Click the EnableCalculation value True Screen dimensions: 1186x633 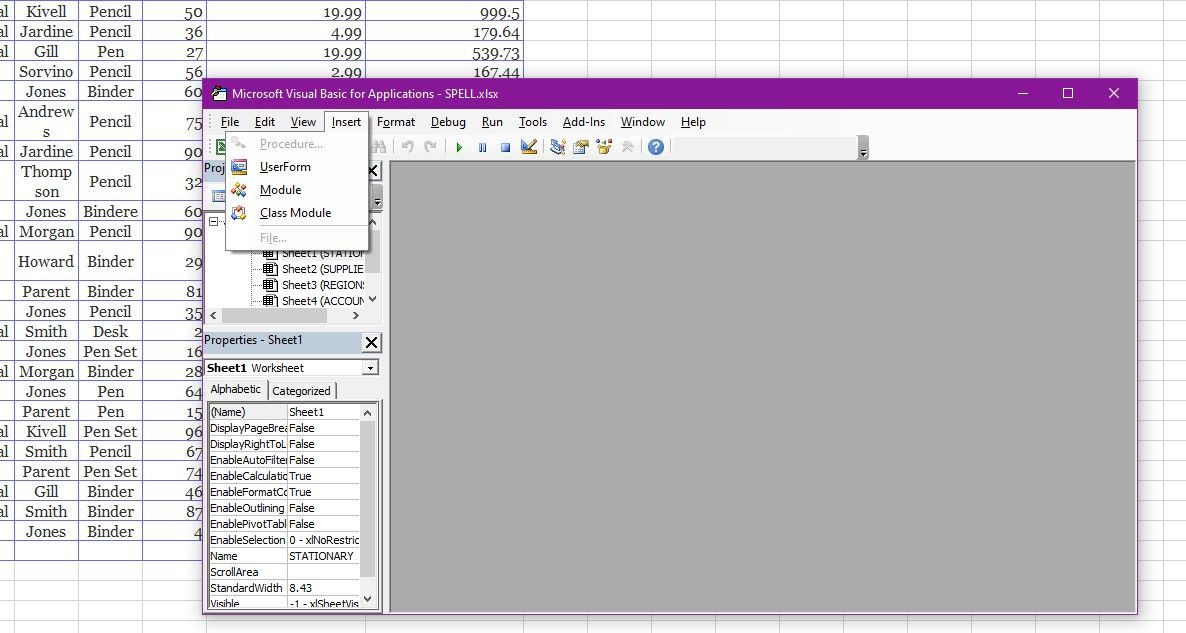point(323,476)
